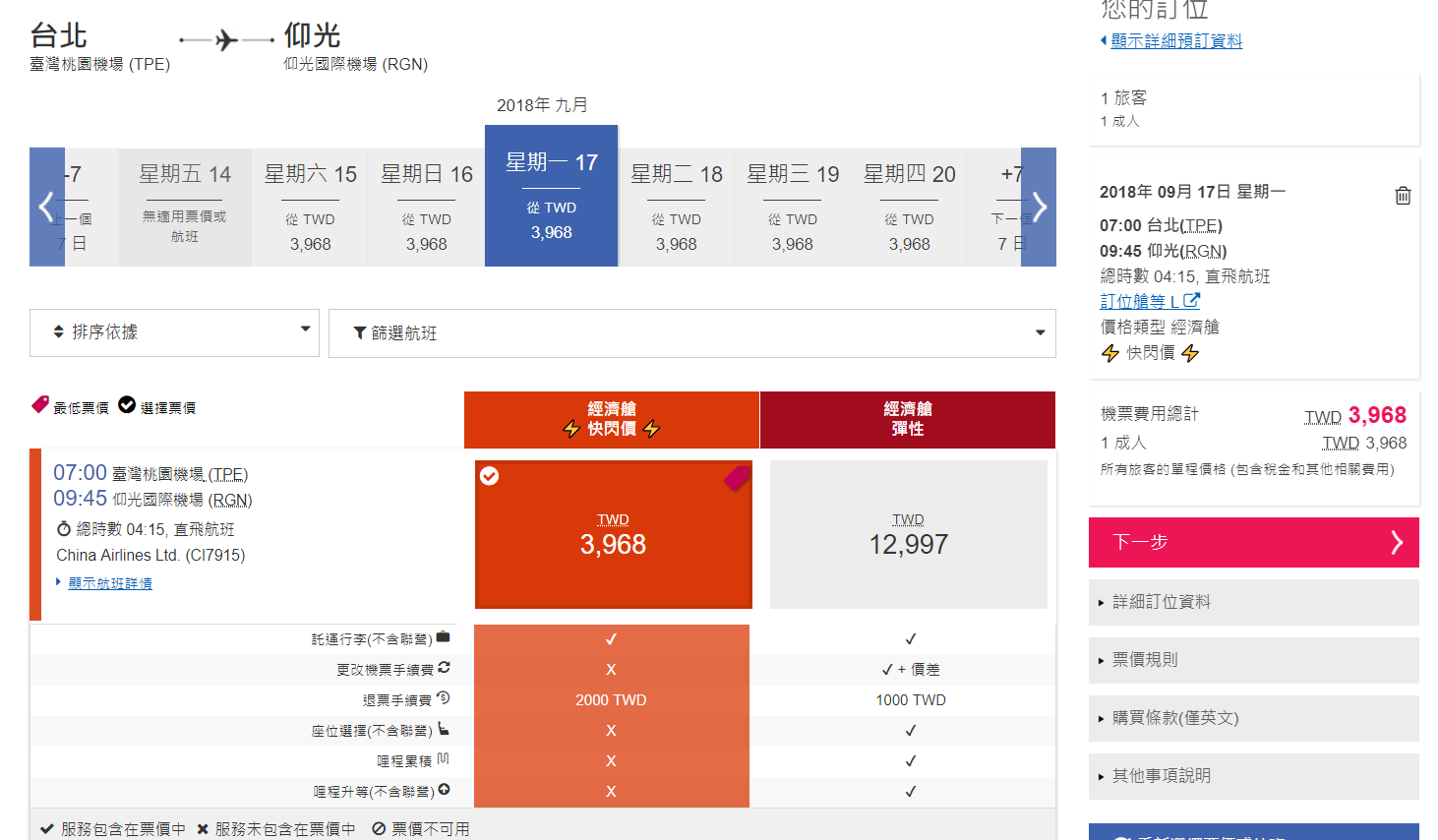Click the 下一步 next step button

tap(1254, 542)
